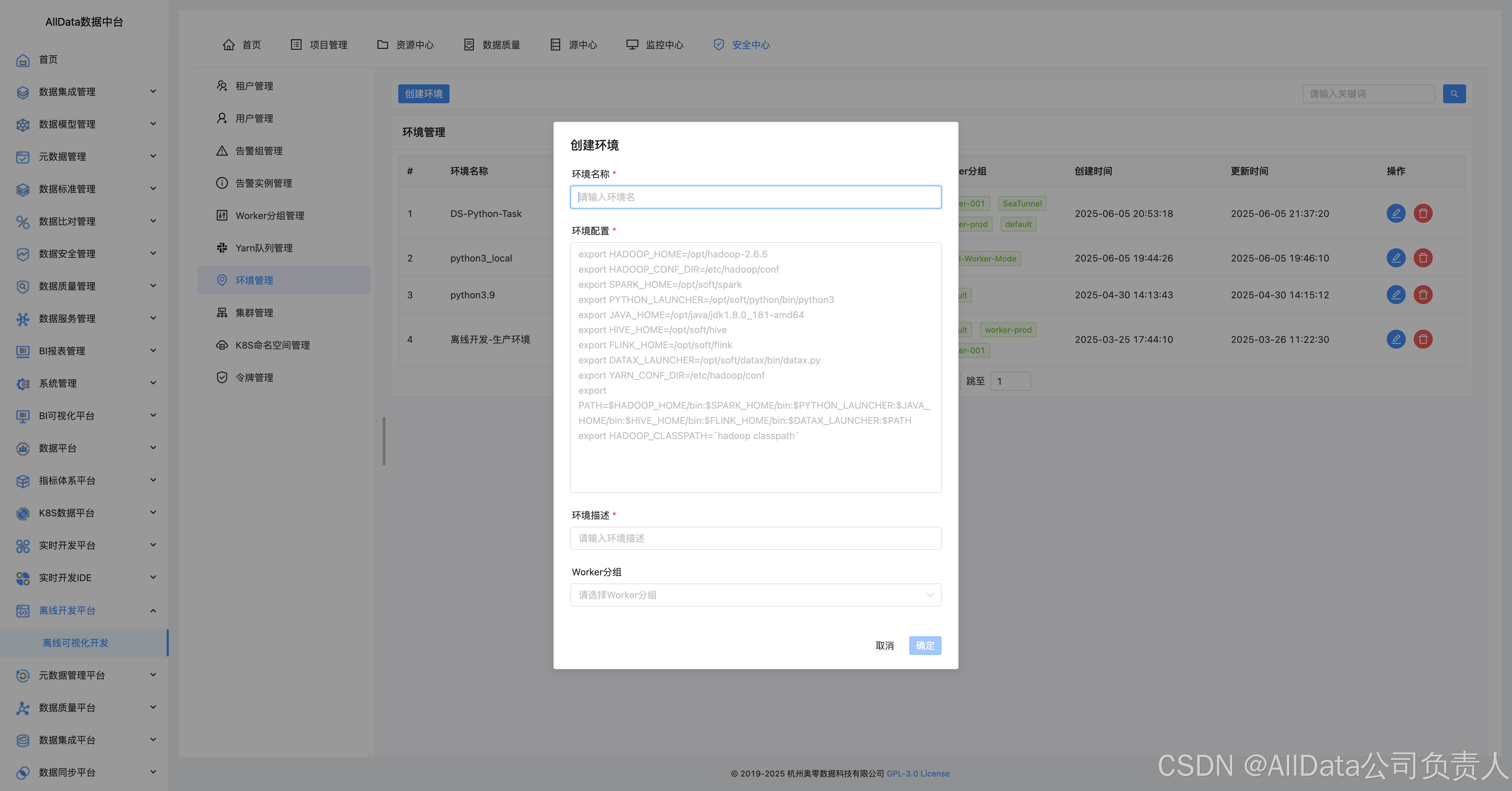The image size is (1512, 791).
Task: Expand the 数据模型管理 sidebar menu
Action: 153,124
